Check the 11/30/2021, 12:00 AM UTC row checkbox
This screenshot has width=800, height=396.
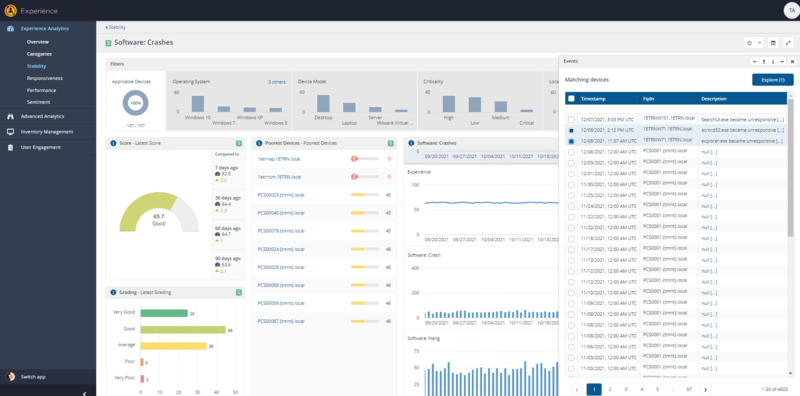click(x=571, y=185)
